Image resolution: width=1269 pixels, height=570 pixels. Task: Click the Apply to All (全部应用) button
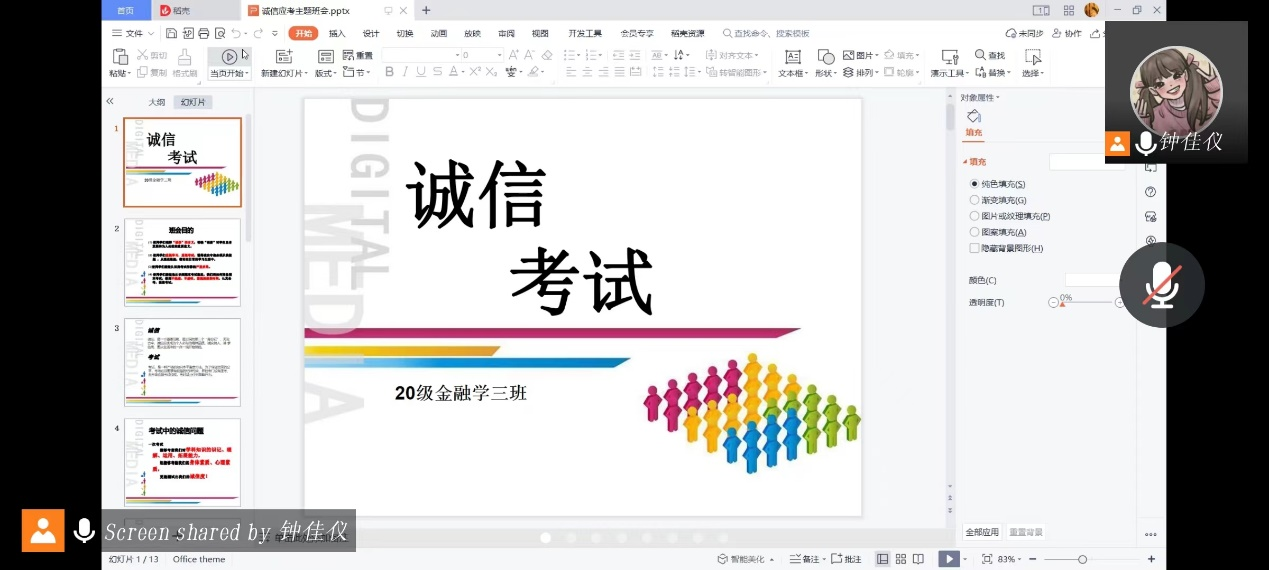(x=981, y=532)
